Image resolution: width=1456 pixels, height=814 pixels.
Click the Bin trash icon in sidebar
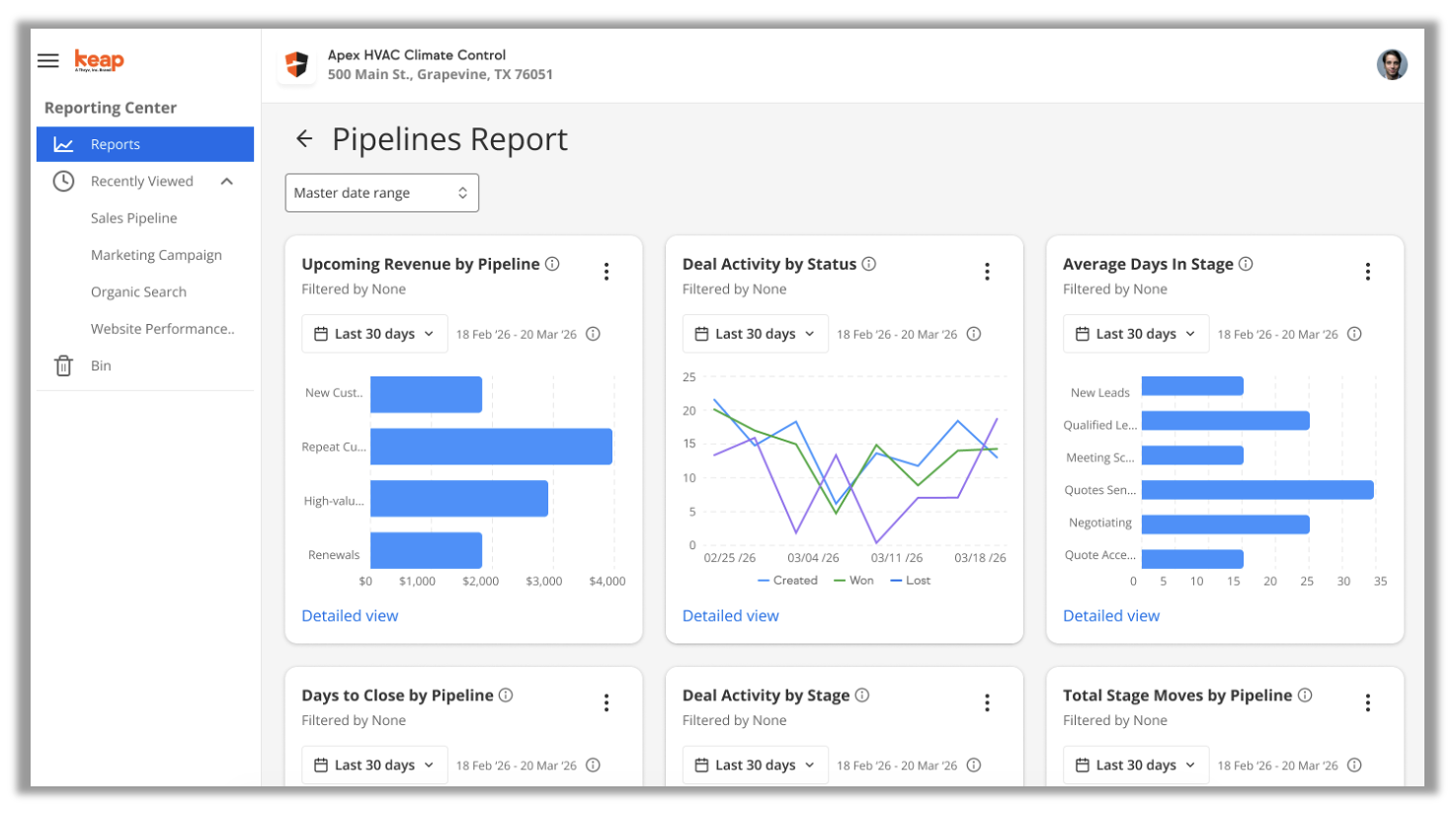point(63,366)
